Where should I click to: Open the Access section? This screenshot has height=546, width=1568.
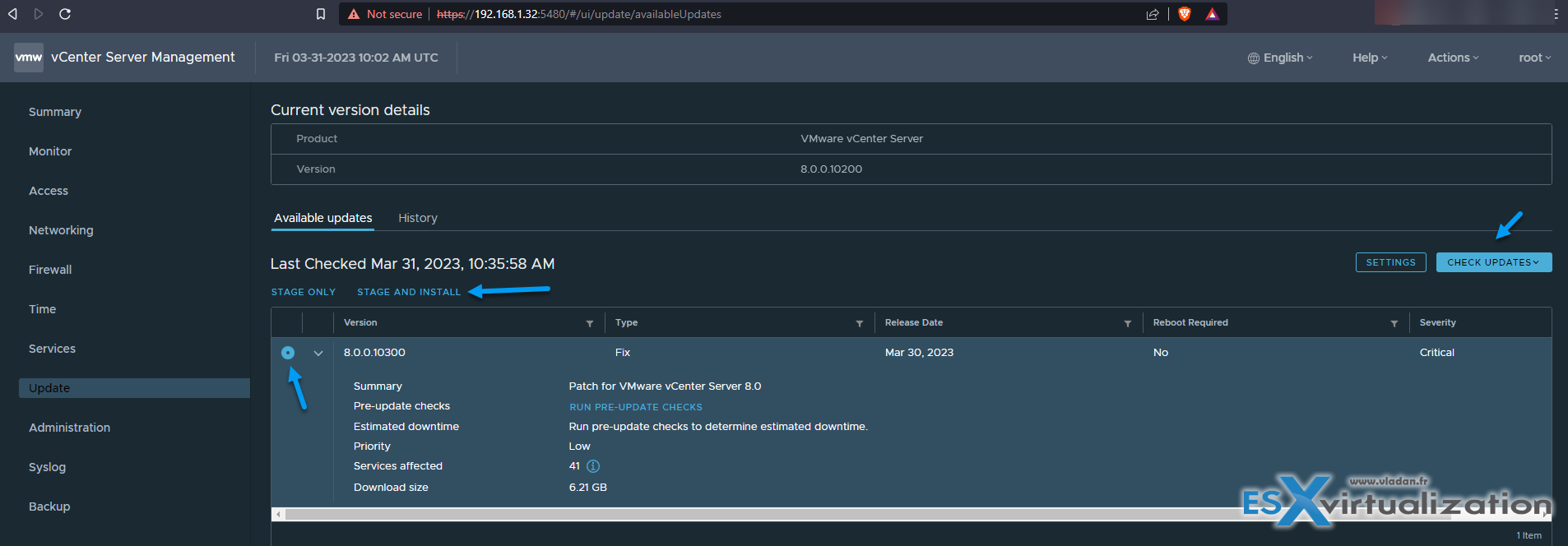click(49, 191)
